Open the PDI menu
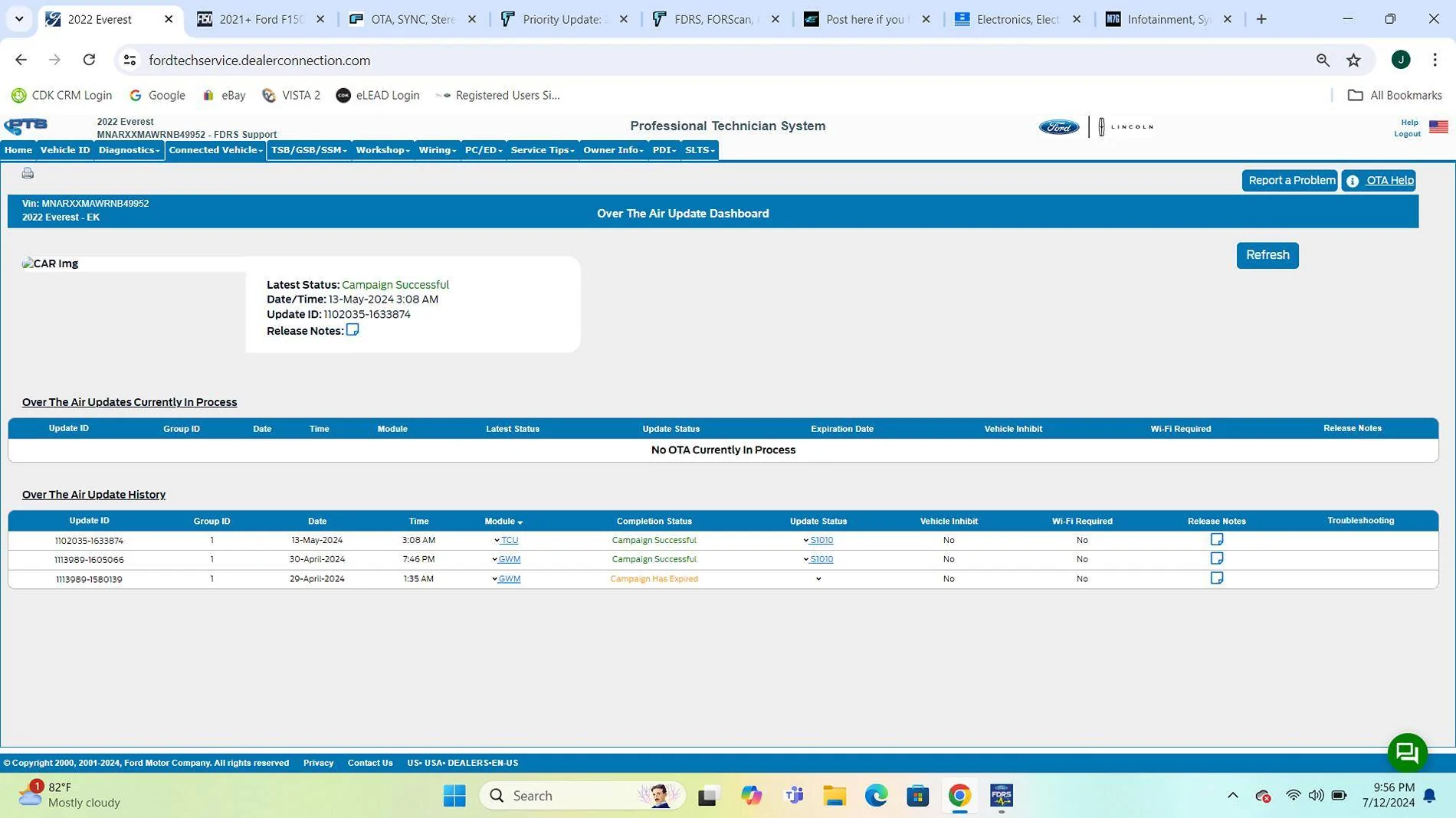This screenshot has width=1456, height=818. (x=664, y=150)
